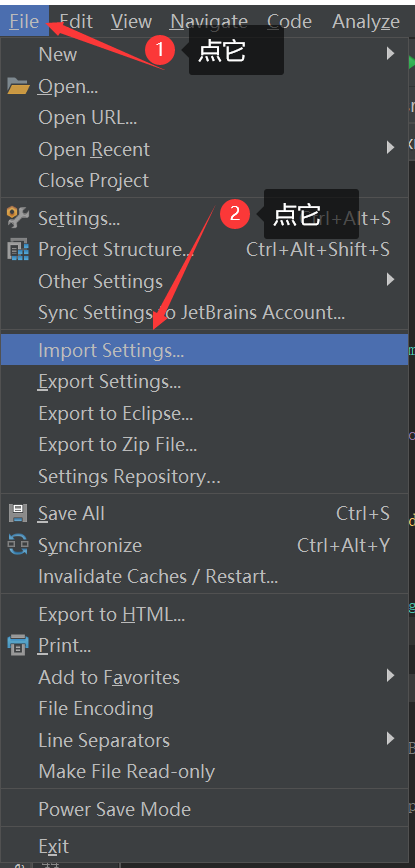This screenshot has width=415, height=868.
Task: Open the Navigate menu
Action: click(x=209, y=22)
